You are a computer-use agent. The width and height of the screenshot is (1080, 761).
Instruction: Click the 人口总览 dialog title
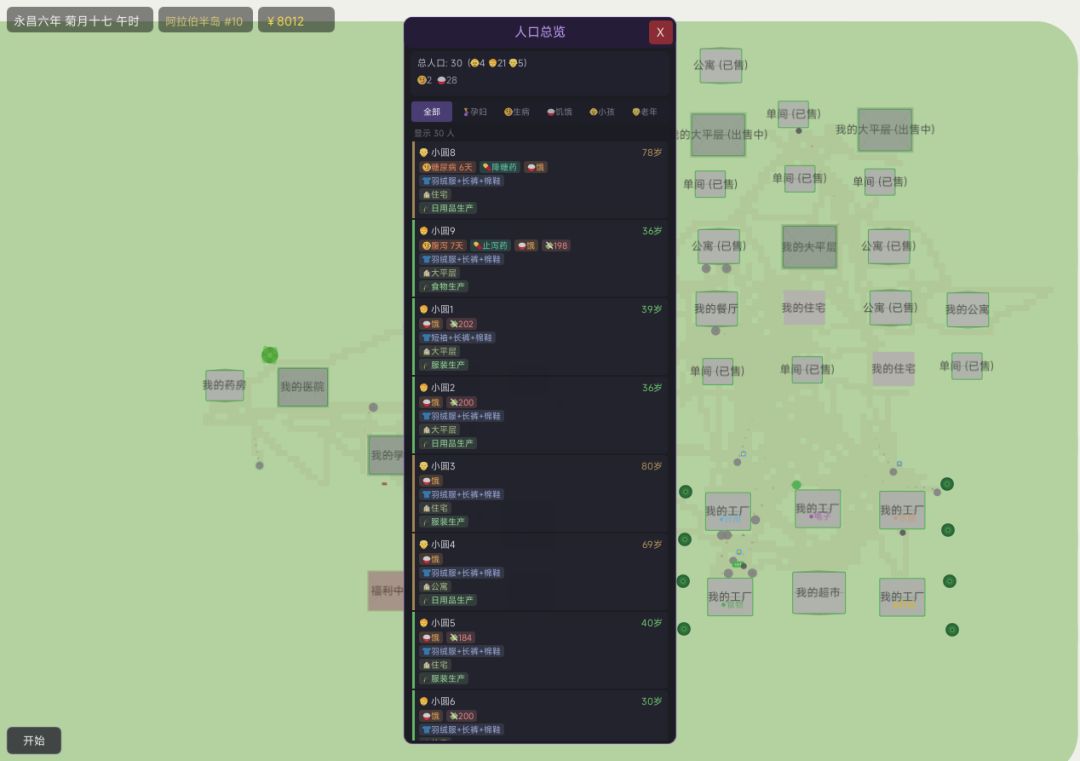540,32
